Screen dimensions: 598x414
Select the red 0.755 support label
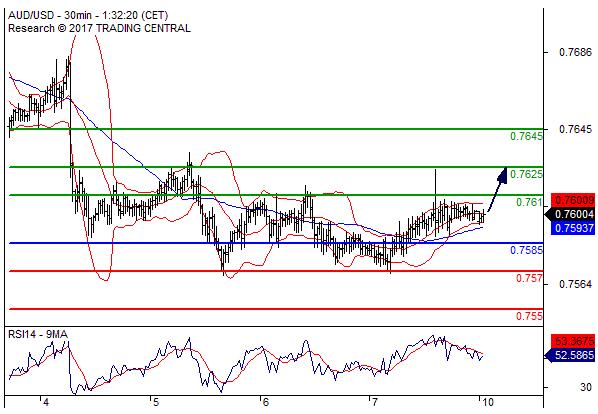click(529, 316)
